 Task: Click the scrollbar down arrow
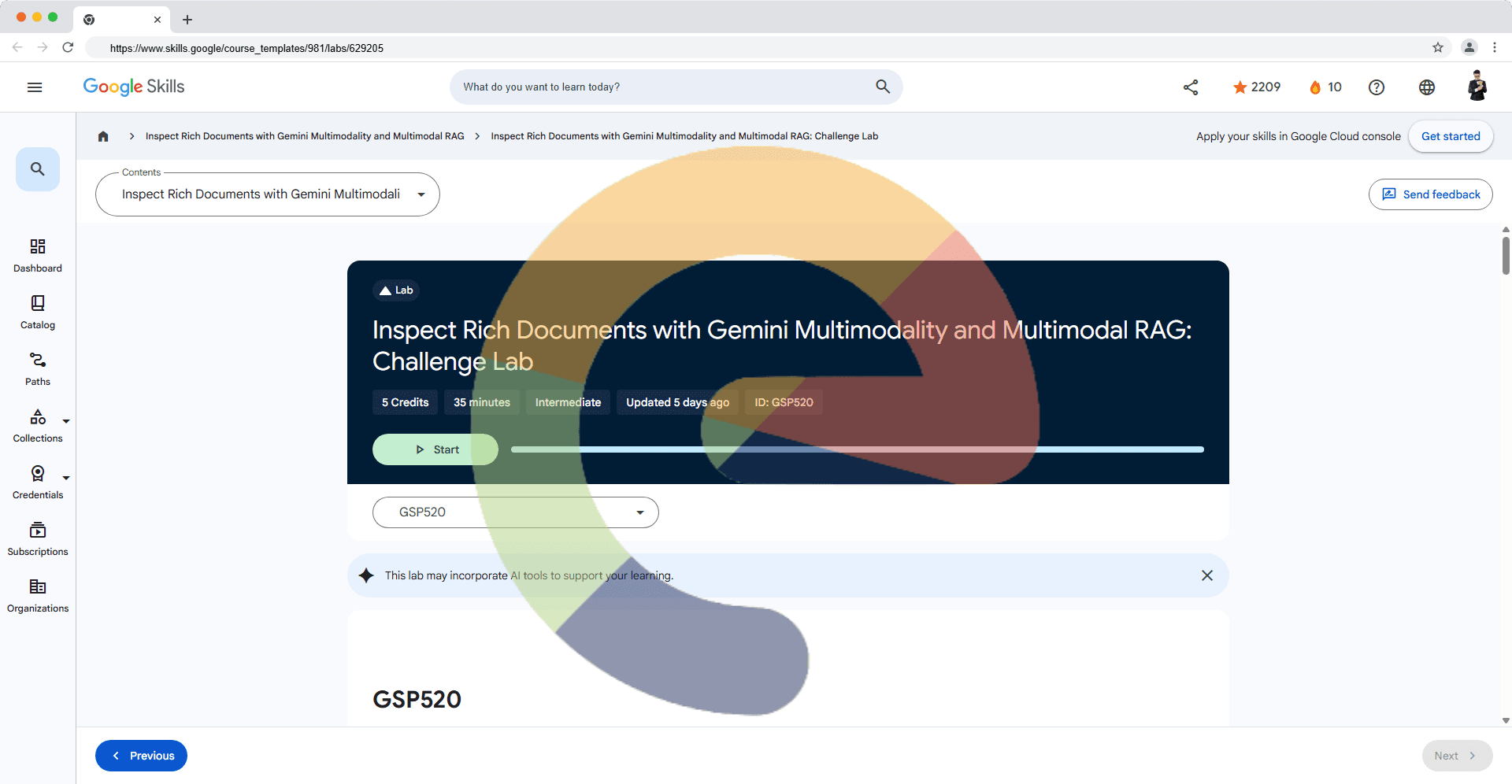point(1506,720)
